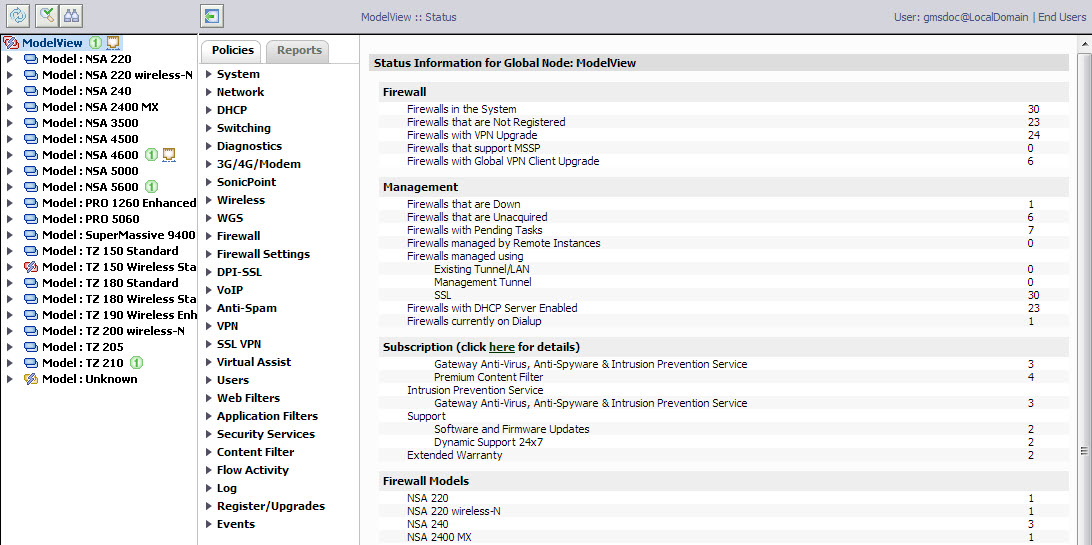Click the green badge beside ModelView
This screenshot has width=1092, height=545.
point(95,43)
